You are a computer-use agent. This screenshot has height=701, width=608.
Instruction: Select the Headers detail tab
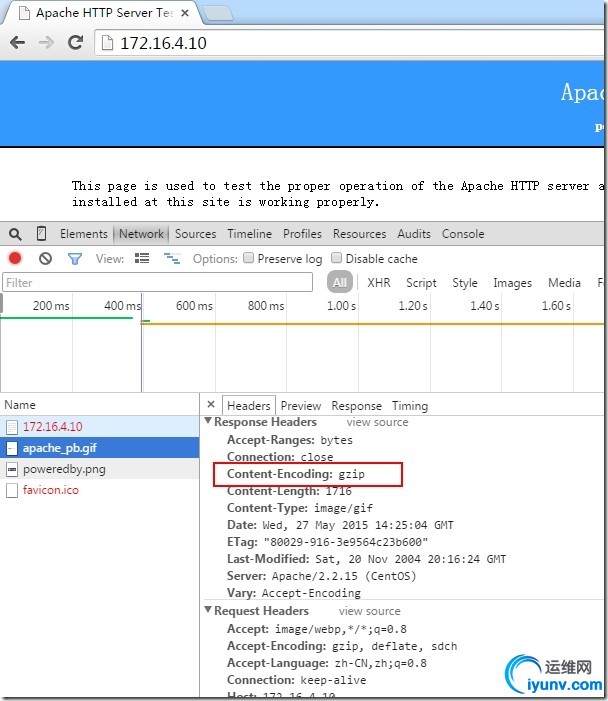pyautogui.click(x=249, y=405)
